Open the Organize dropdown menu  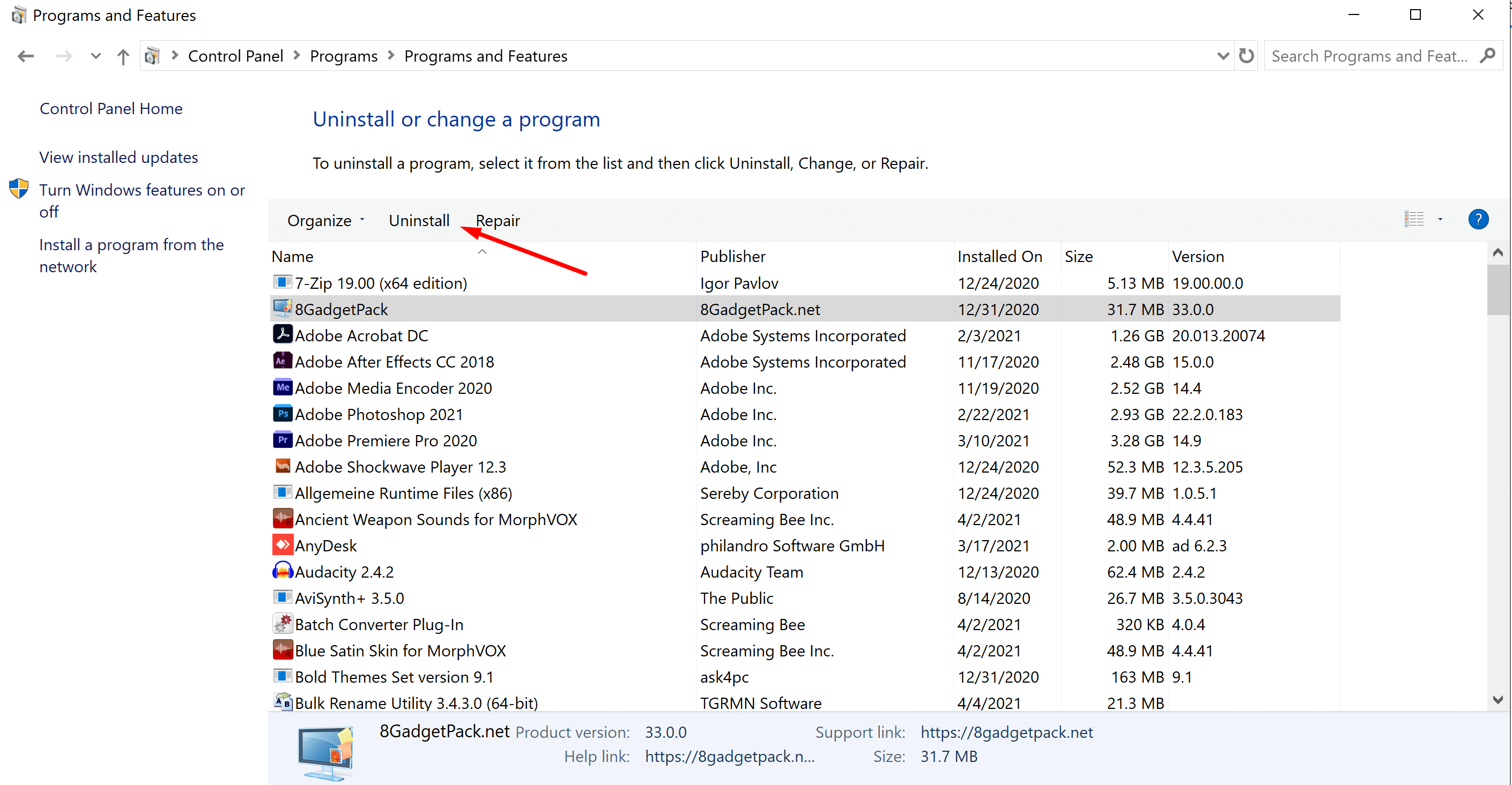click(325, 221)
